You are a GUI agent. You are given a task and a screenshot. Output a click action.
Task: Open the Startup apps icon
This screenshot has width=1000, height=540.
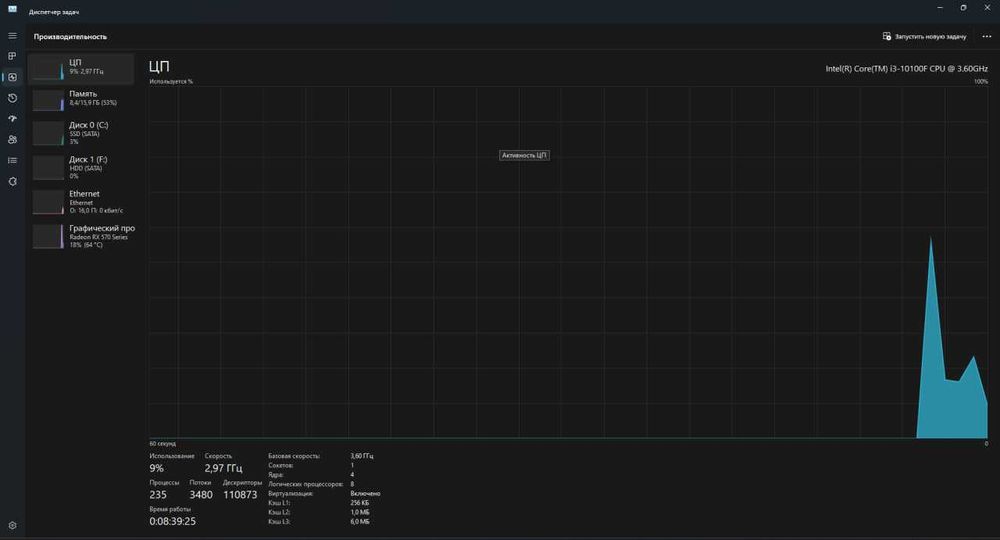tap(12, 119)
